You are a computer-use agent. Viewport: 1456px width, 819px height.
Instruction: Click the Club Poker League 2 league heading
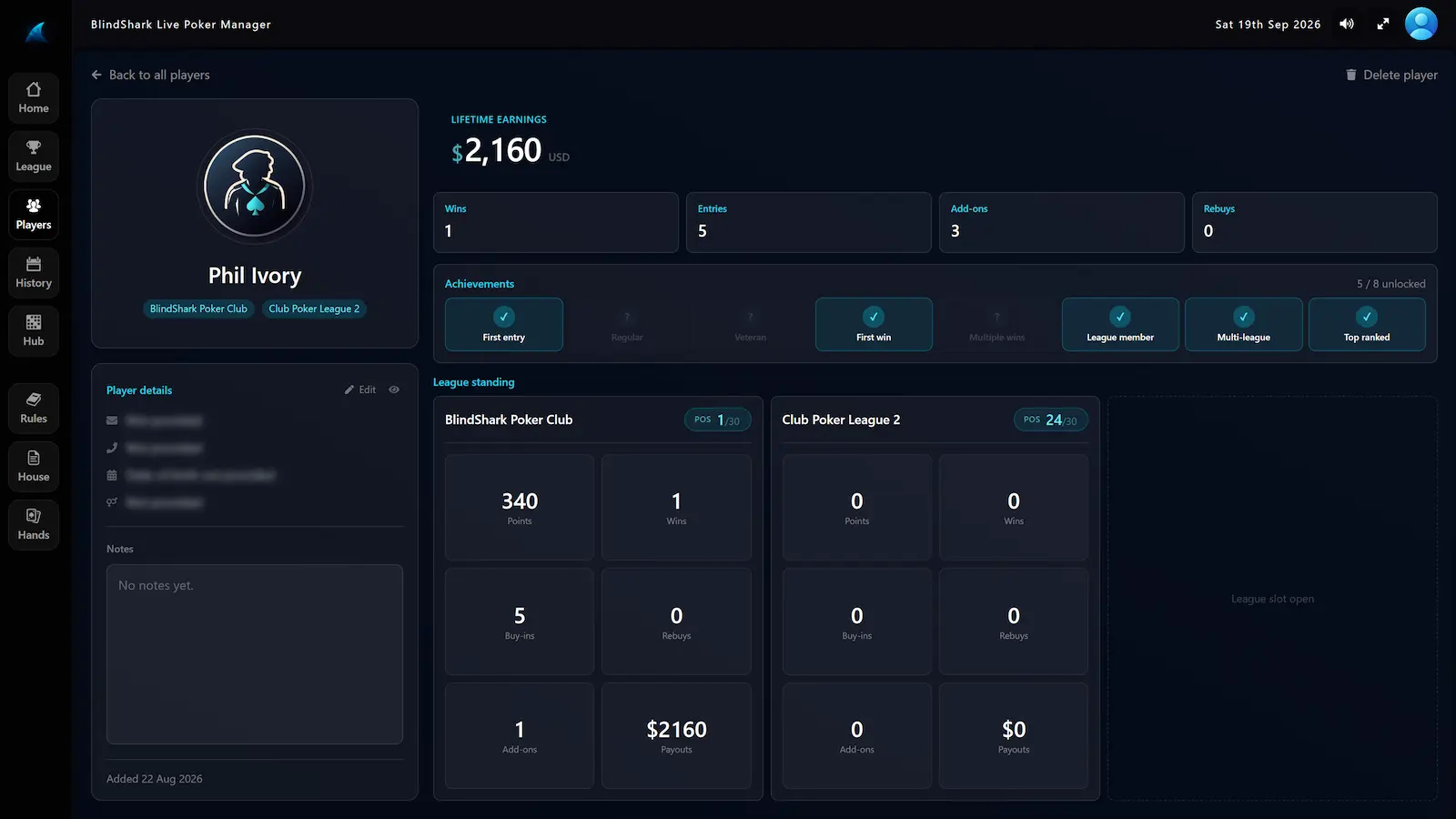coord(841,420)
